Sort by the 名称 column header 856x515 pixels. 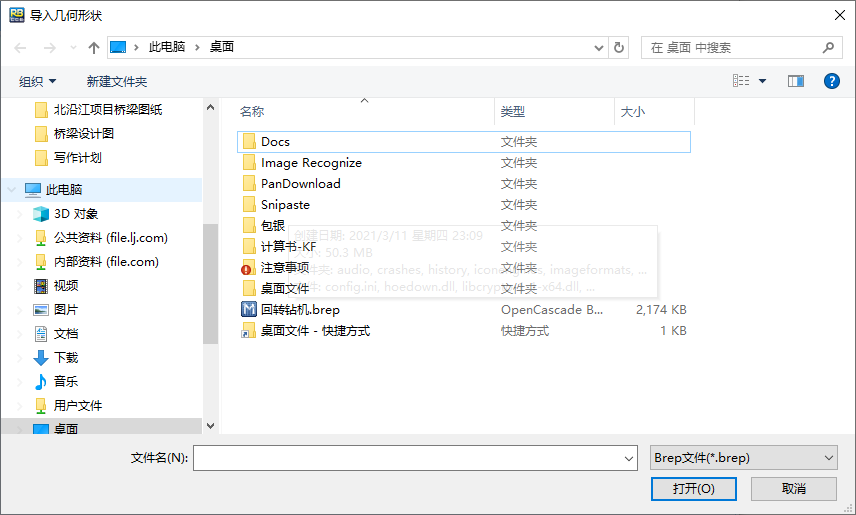pos(252,111)
